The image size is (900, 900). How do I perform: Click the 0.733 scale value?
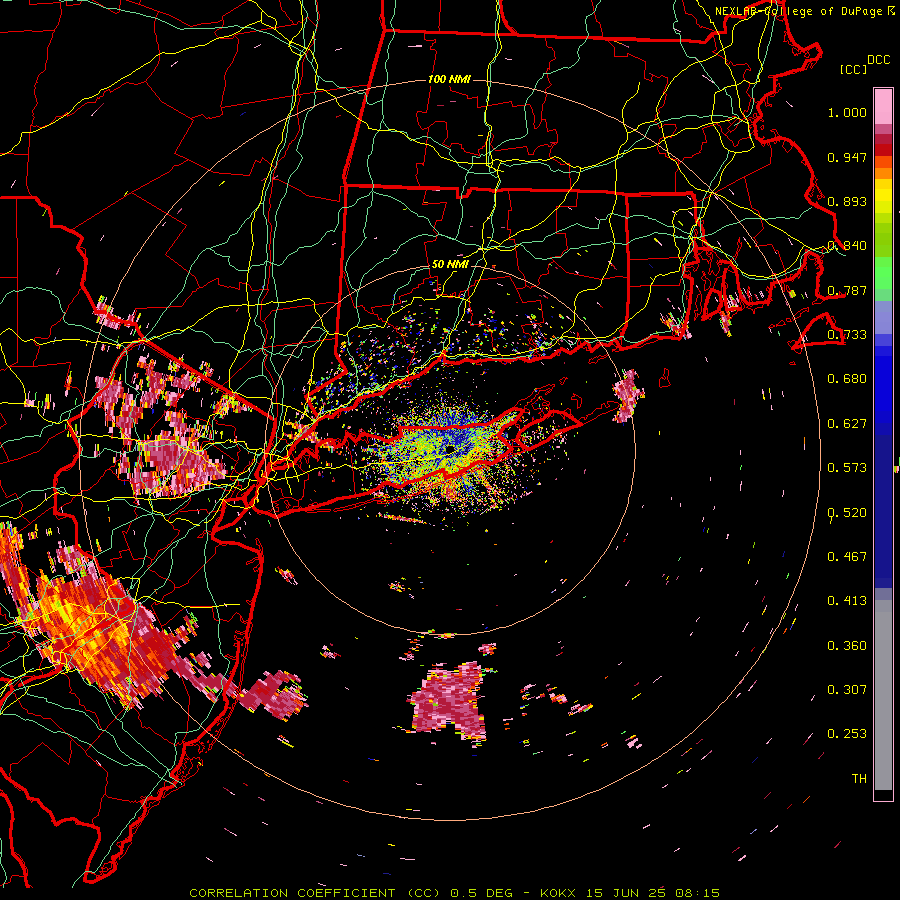847,335
